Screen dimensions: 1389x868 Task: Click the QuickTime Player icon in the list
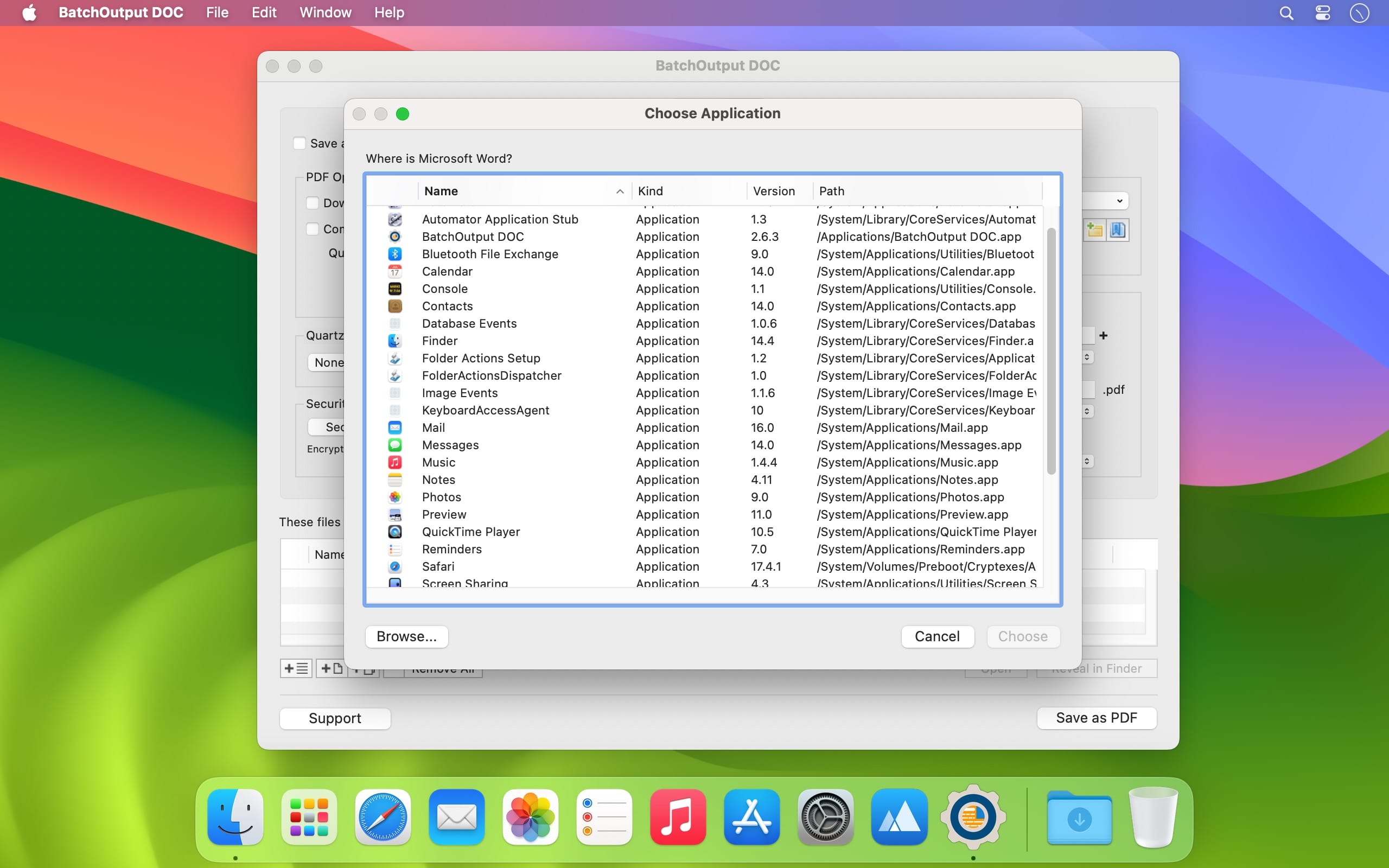coord(395,532)
